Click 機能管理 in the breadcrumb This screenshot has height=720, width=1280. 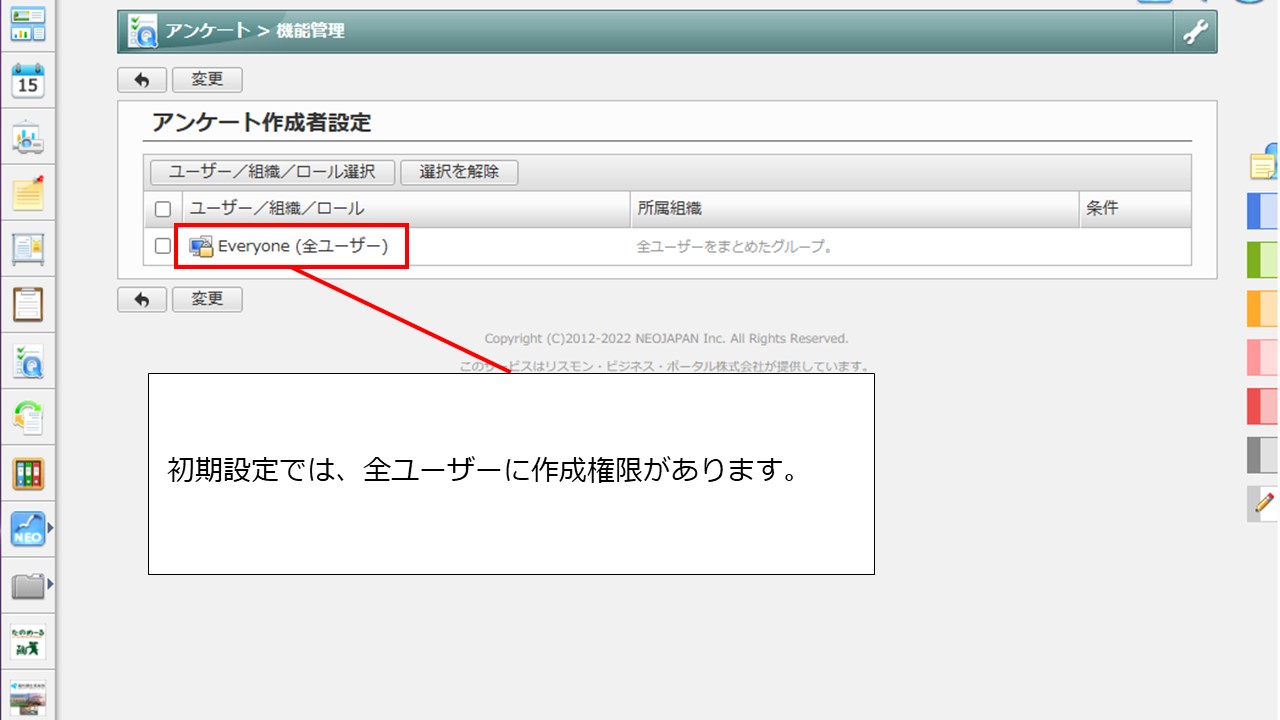pyautogui.click(x=310, y=31)
